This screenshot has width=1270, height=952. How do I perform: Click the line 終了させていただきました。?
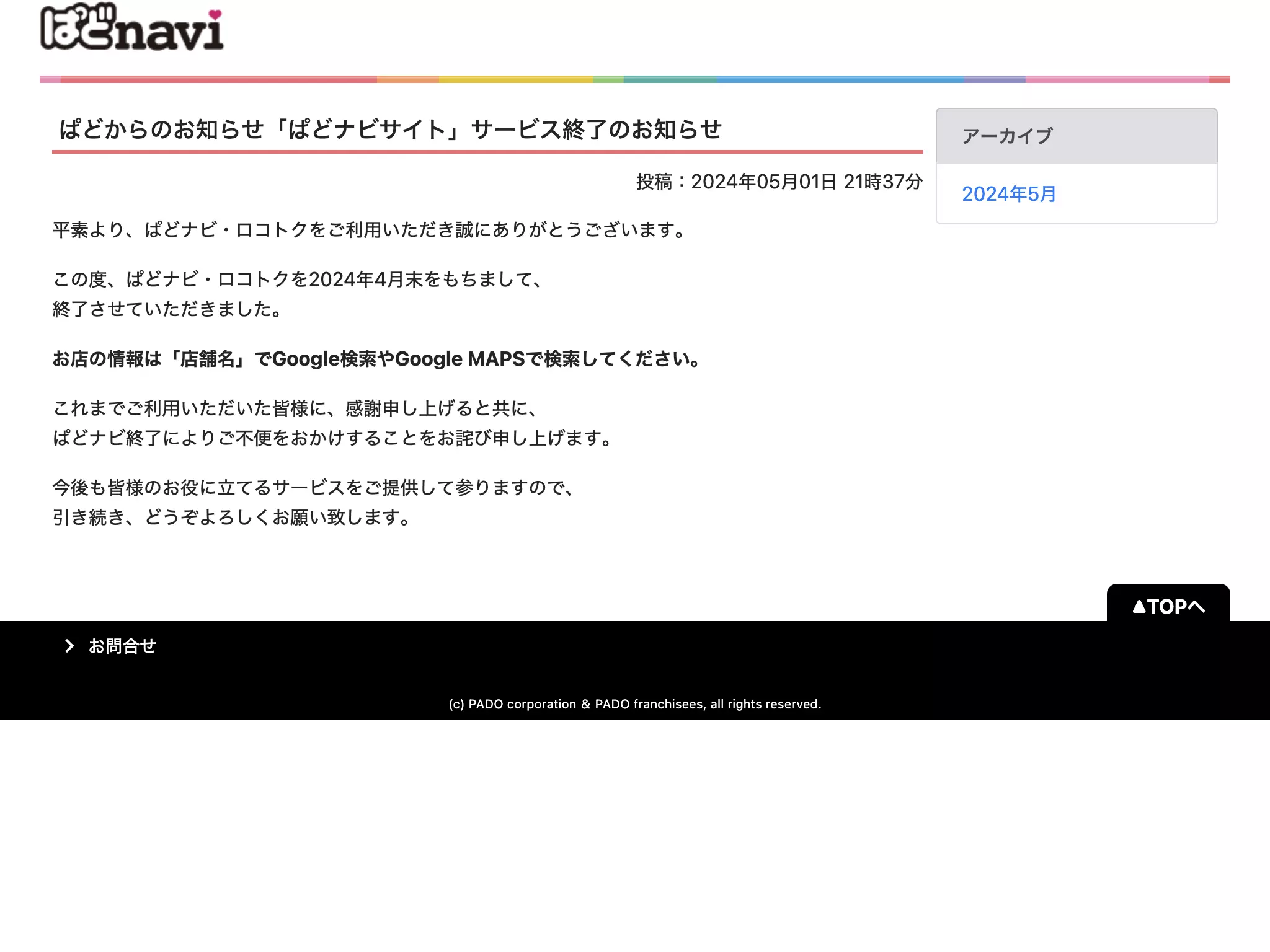pos(169,309)
